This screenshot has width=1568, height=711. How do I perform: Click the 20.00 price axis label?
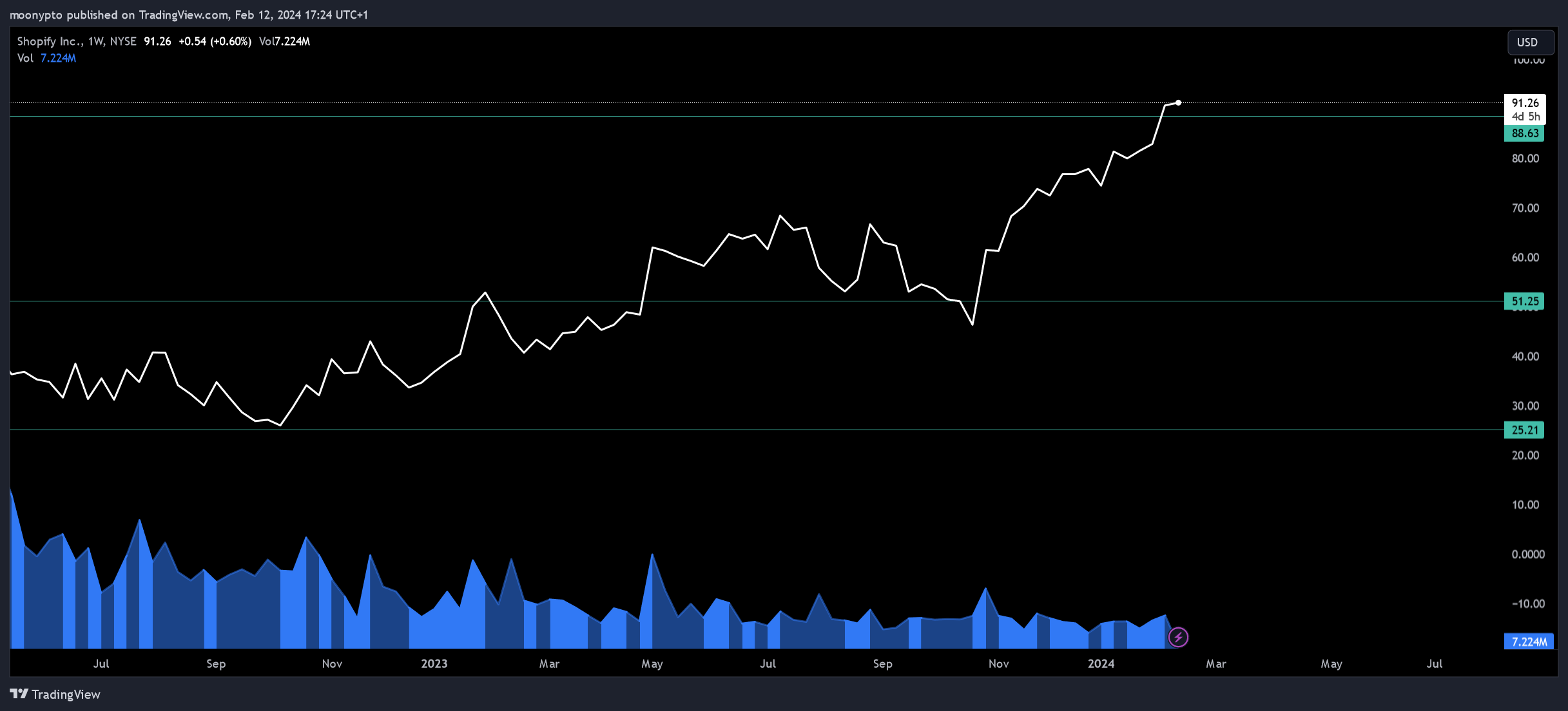[1525, 455]
